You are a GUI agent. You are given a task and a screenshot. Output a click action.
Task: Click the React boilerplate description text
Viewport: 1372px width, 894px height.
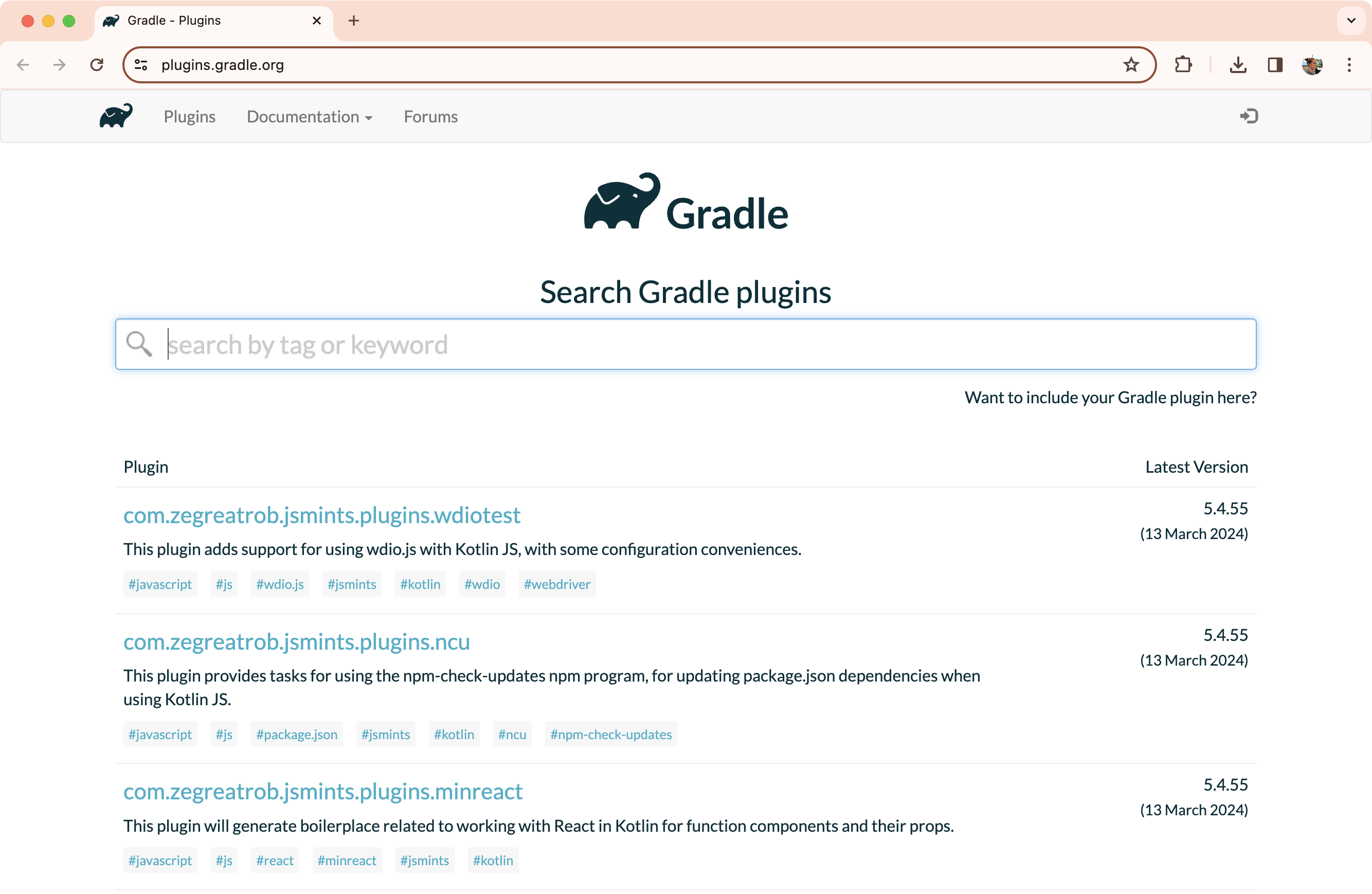click(538, 827)
